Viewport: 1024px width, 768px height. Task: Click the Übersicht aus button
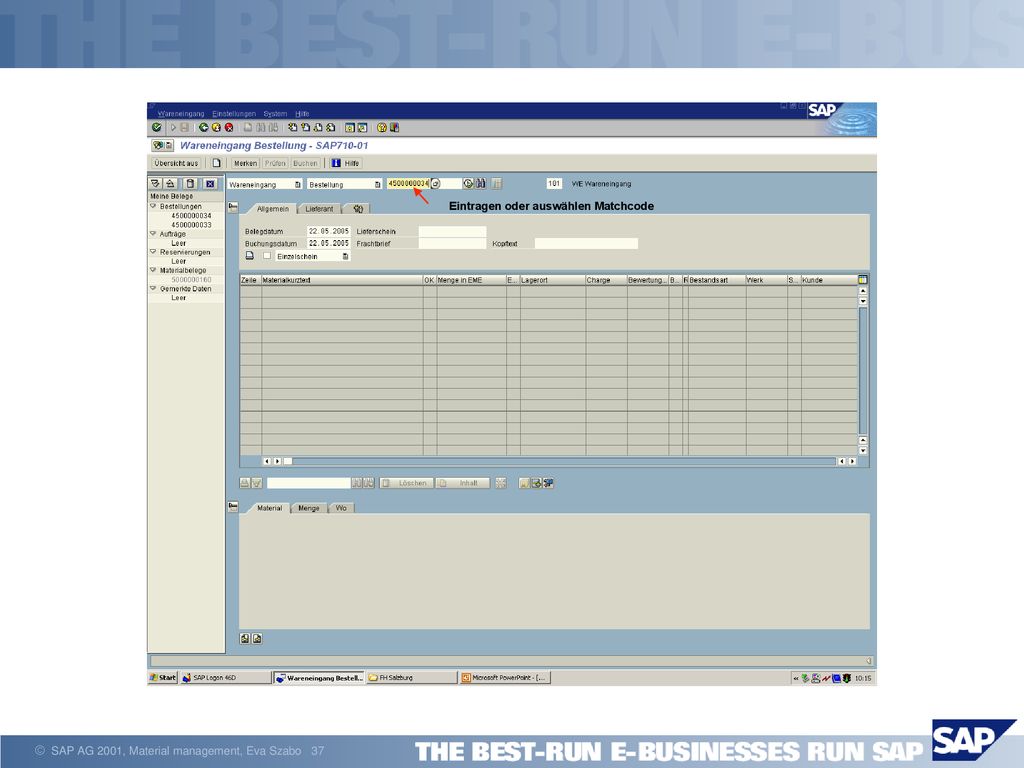click(176, 163)
